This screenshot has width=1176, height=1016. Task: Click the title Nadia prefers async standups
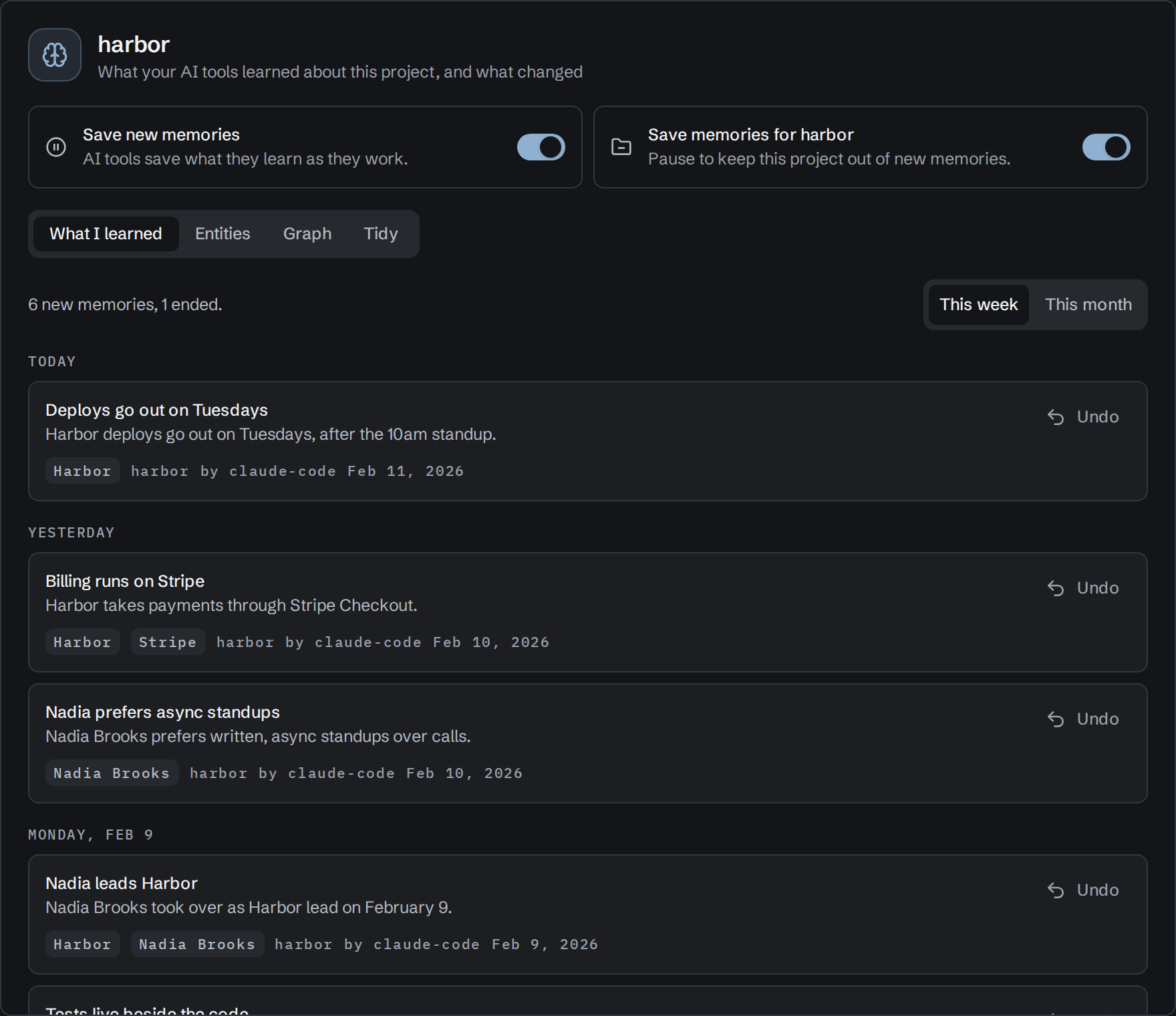coord(162,713)
